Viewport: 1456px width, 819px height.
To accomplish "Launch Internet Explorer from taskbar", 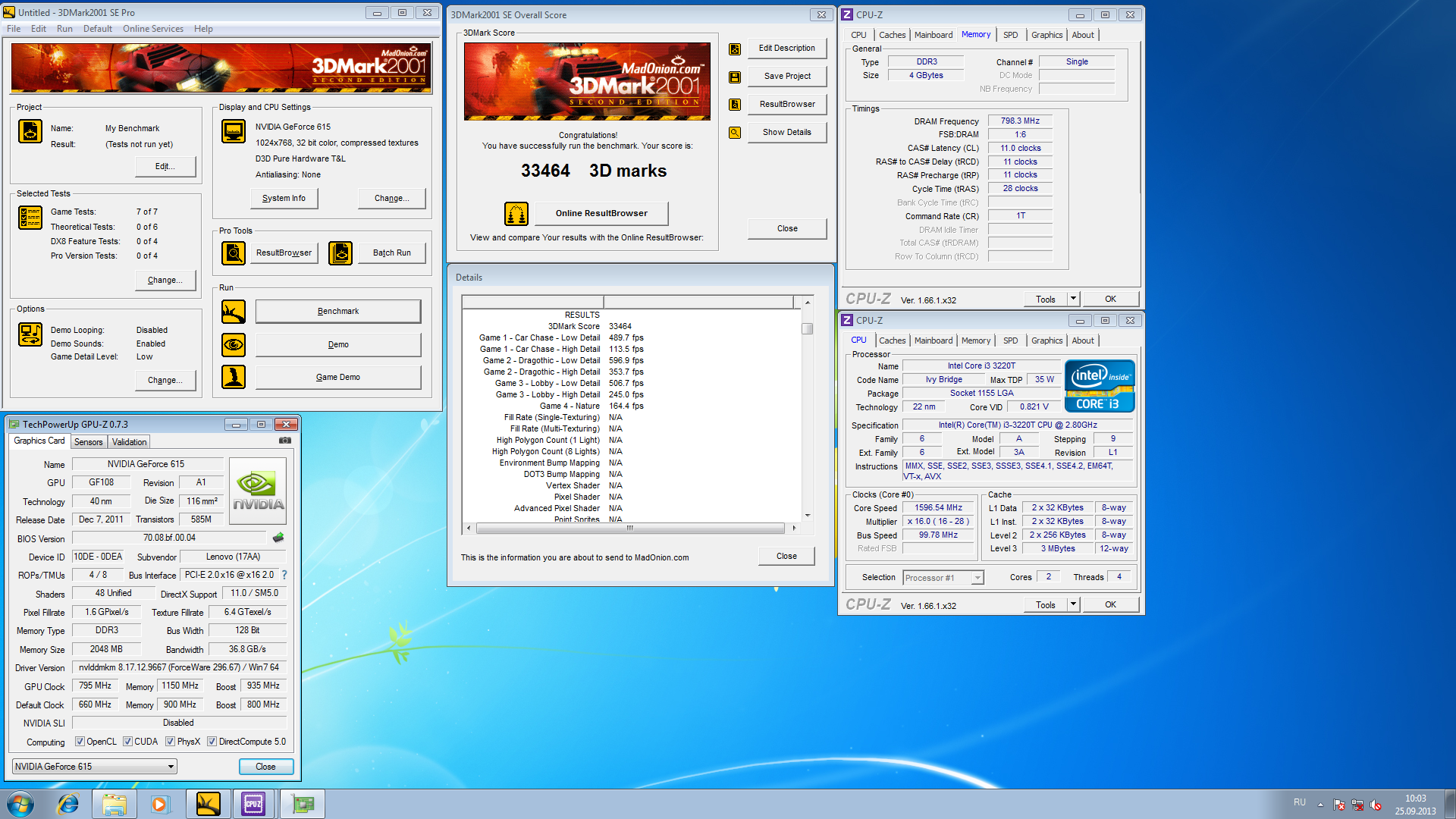I will [x=68, y=804].
